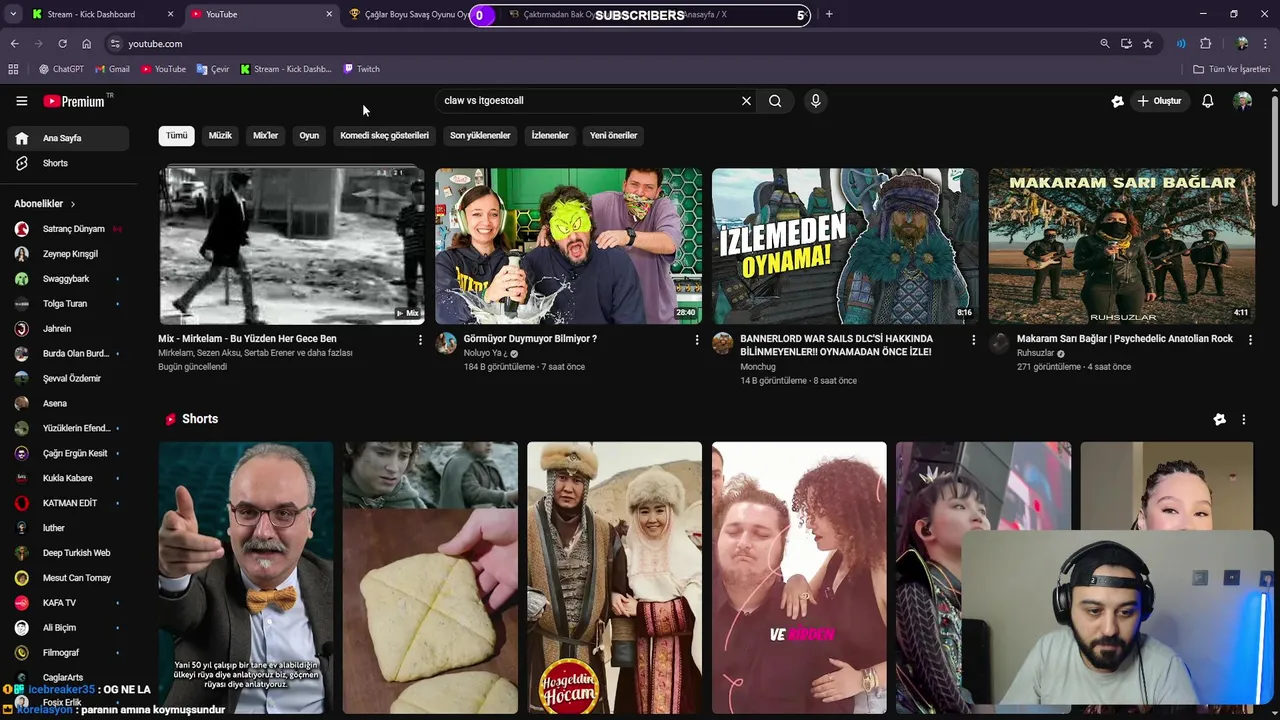This screenshot has width=1280, height=720.
Task: Open Zeynep Kırışgil subscription
Action: click(68, 254)
